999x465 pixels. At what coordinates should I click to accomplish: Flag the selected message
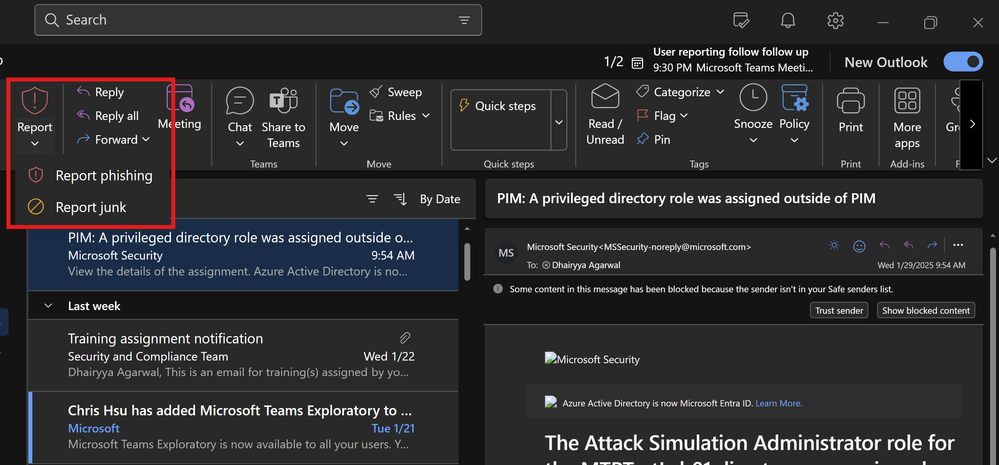click(656, 116)
